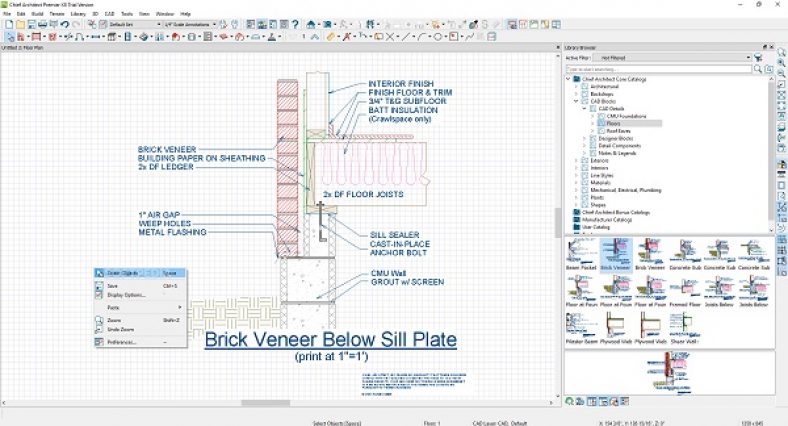Click the blue house camera view icon

point(311,24)
